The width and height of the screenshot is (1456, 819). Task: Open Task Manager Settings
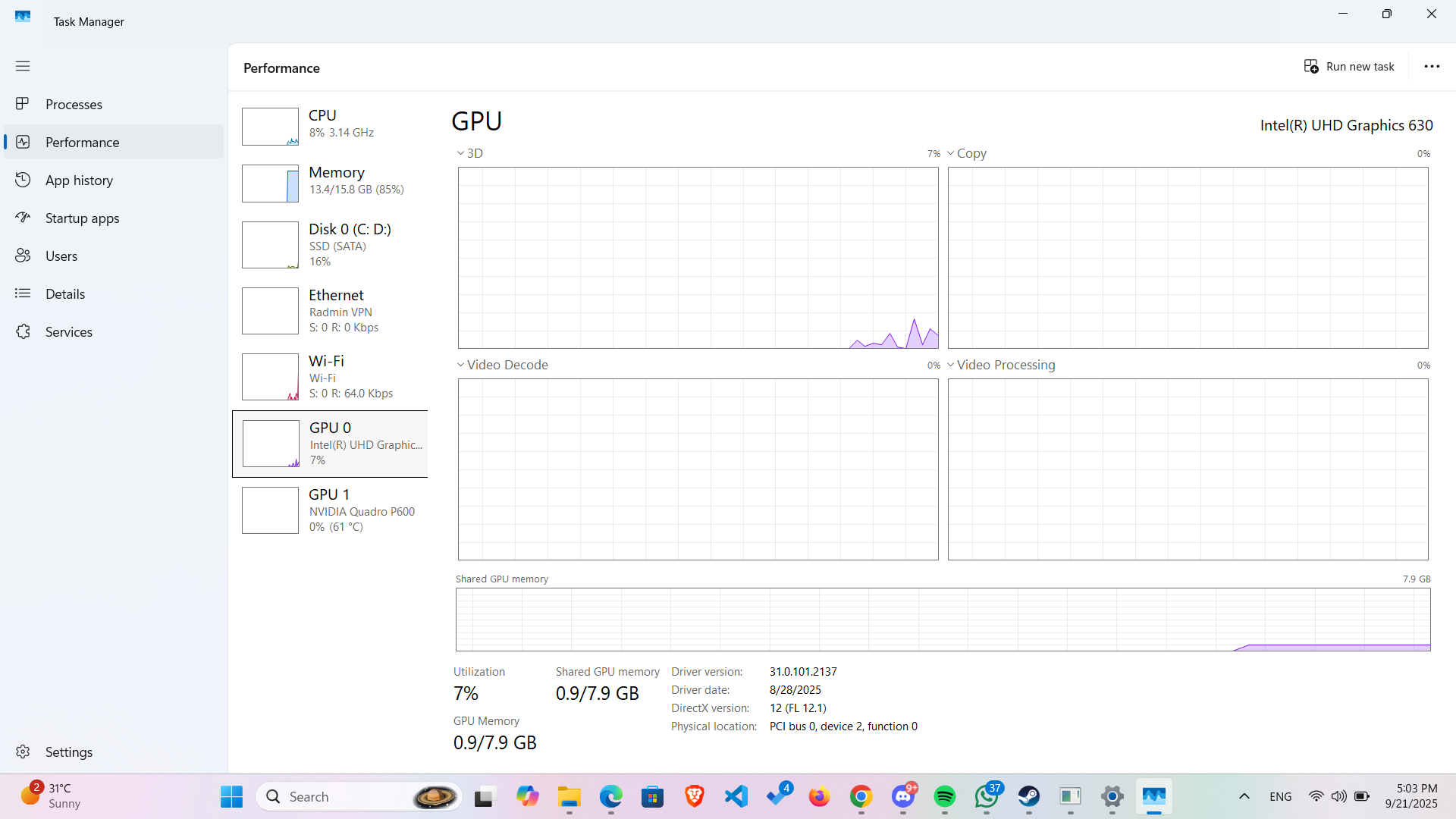(x=68, y=752)
